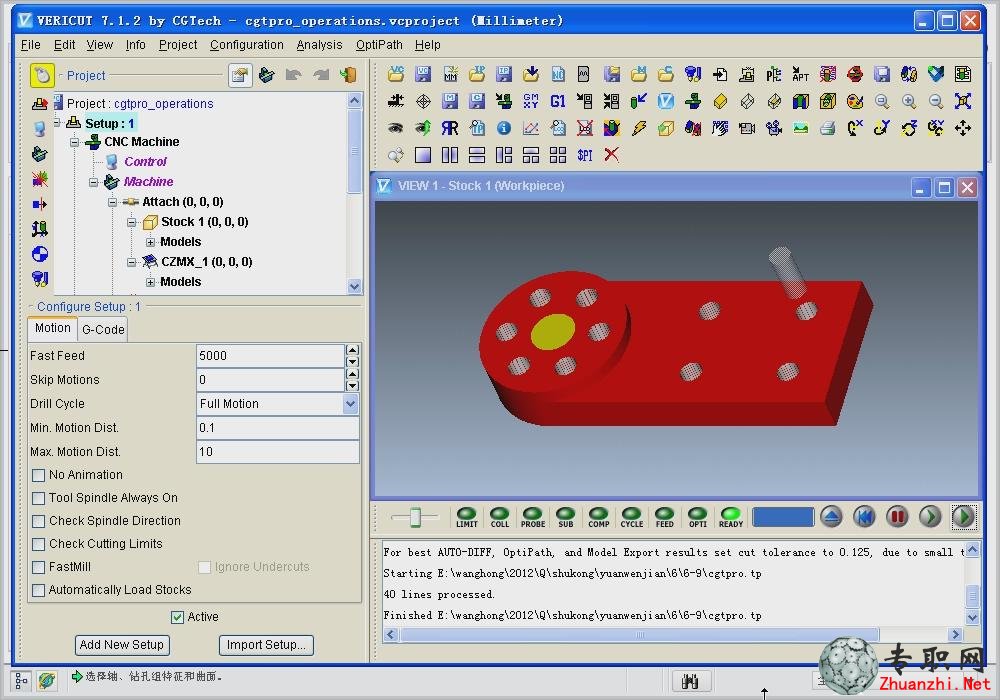Click the animation speed slider handle
1000x700 pixels.
point(415,517)
